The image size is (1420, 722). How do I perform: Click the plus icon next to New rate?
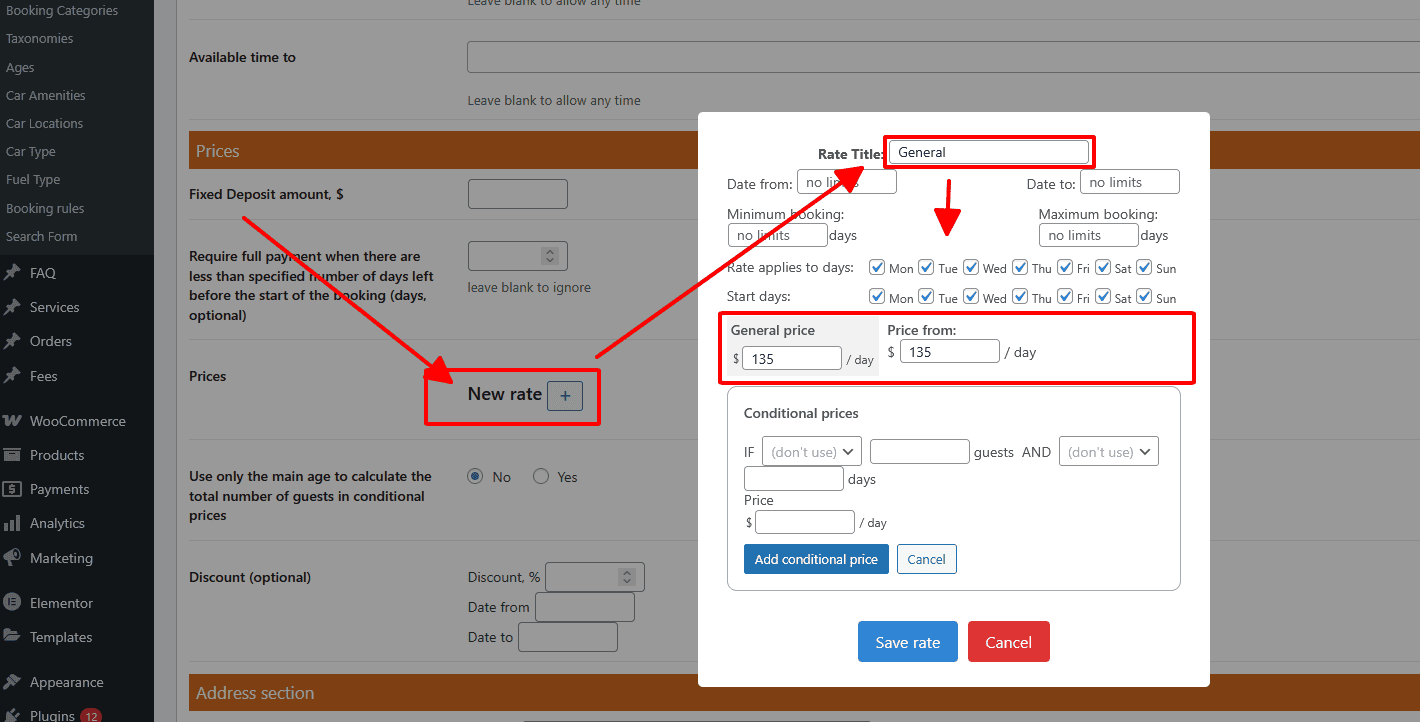pos(565,396)
